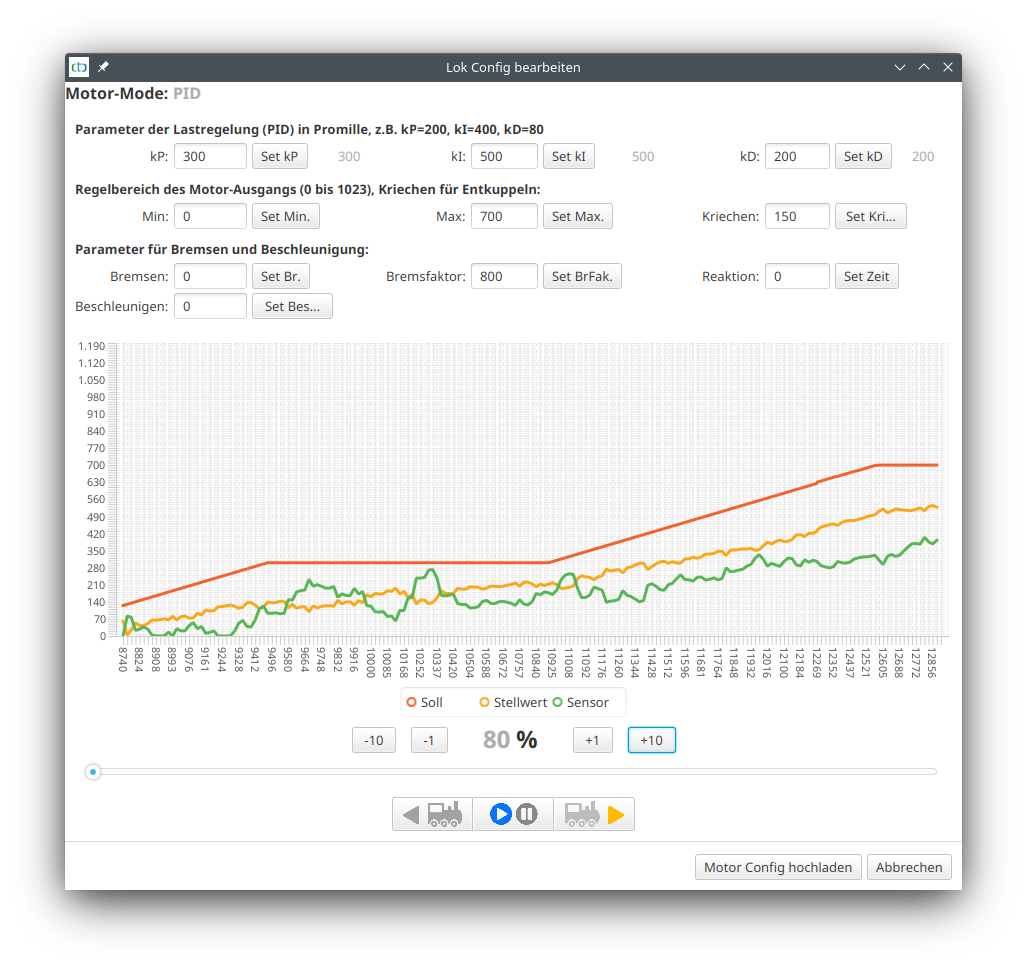Increase speed by 10 percent
1027x967 pixels.
coord(651,740)
